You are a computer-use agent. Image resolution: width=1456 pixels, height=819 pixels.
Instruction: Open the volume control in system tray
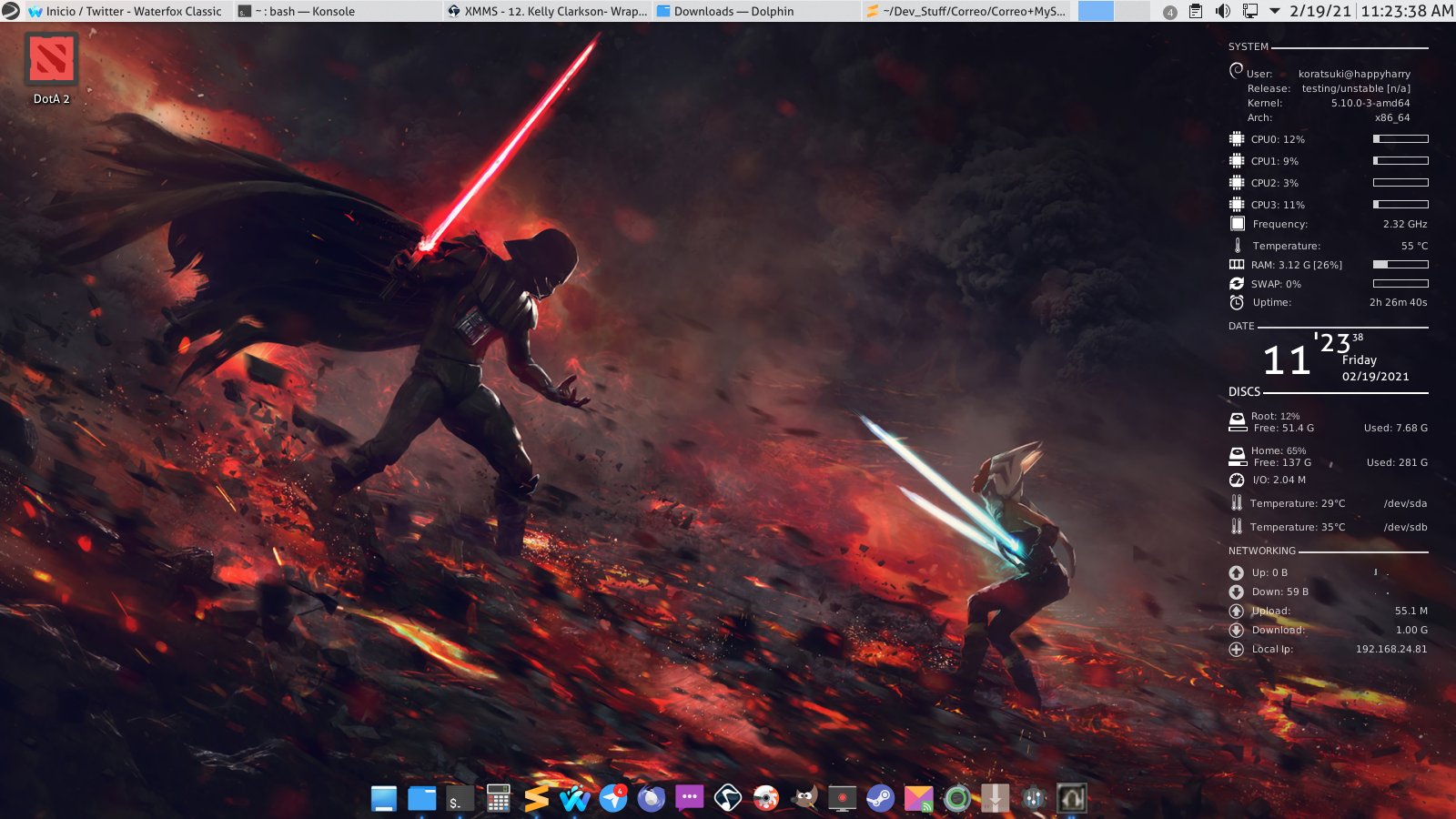pos(1222,11)
